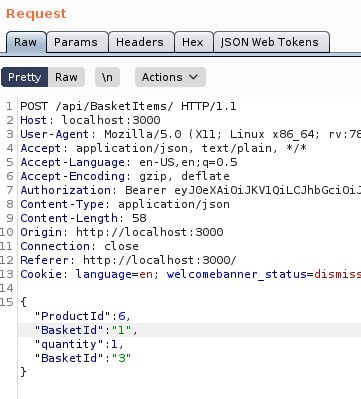This screenshot has height=399, width=361.
Task: Select the Pretty view toggle
Action: (x=25, y=77)
